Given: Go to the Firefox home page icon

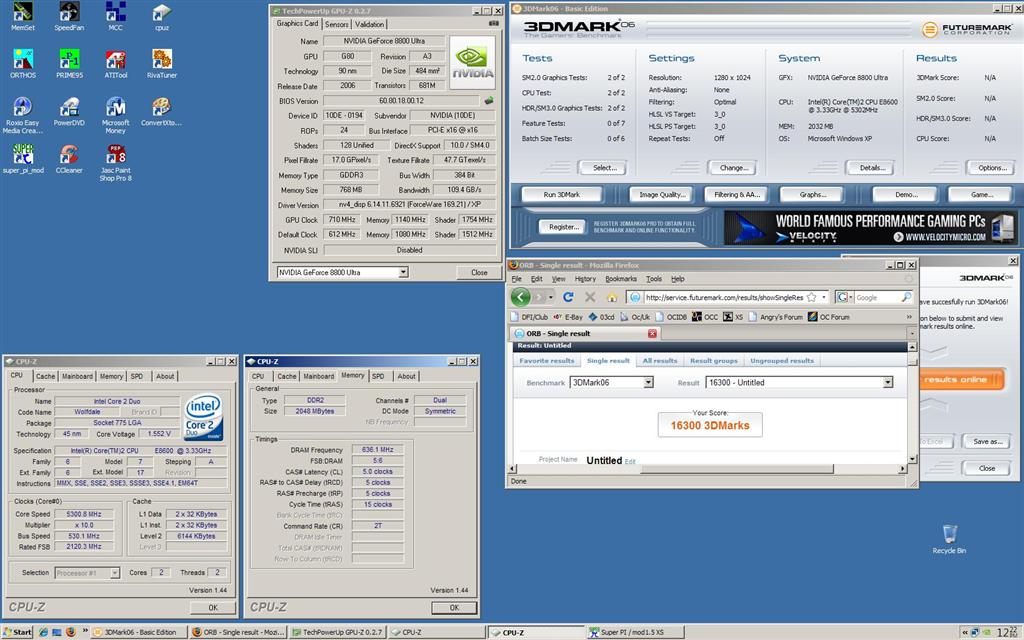Looking at the screenshot, I should coord(612,297).
